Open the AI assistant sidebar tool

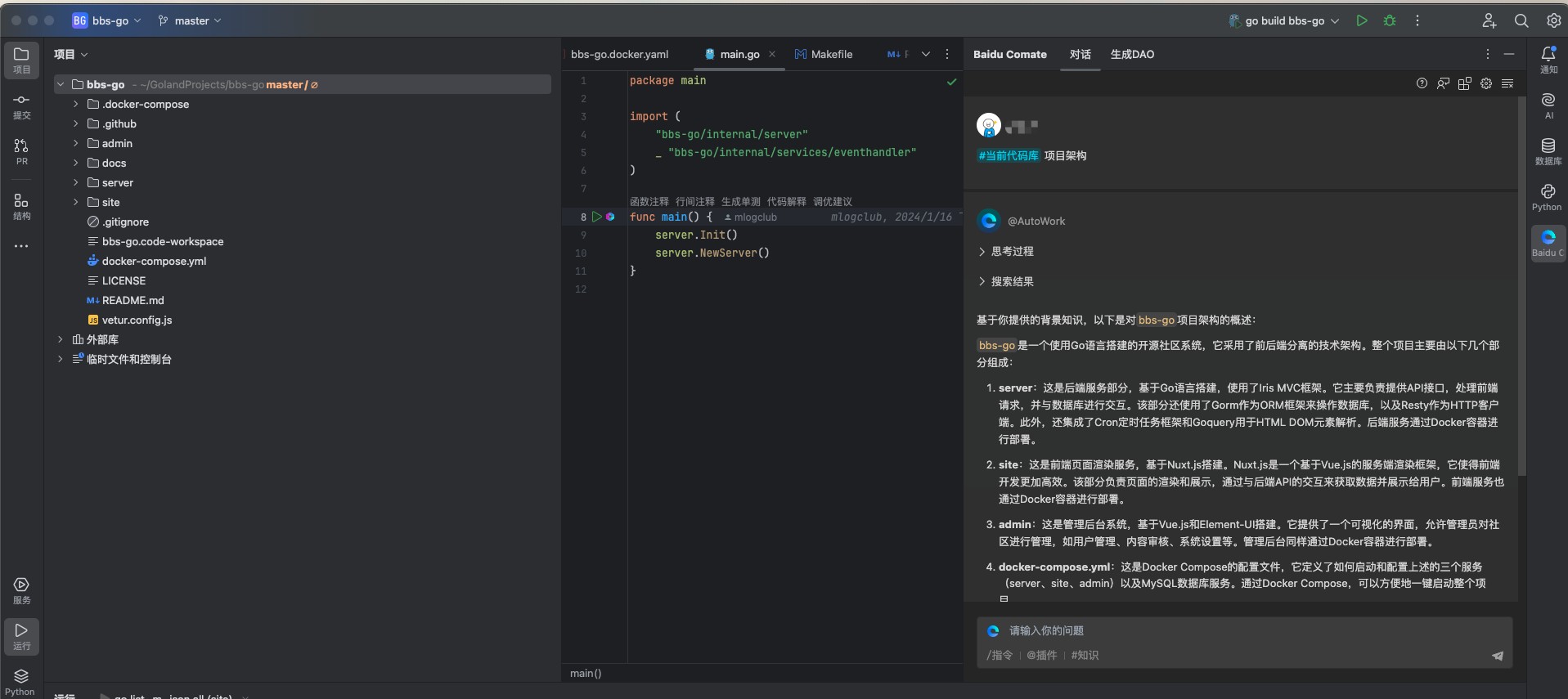pyautogui.click(x=1548, y=105)
